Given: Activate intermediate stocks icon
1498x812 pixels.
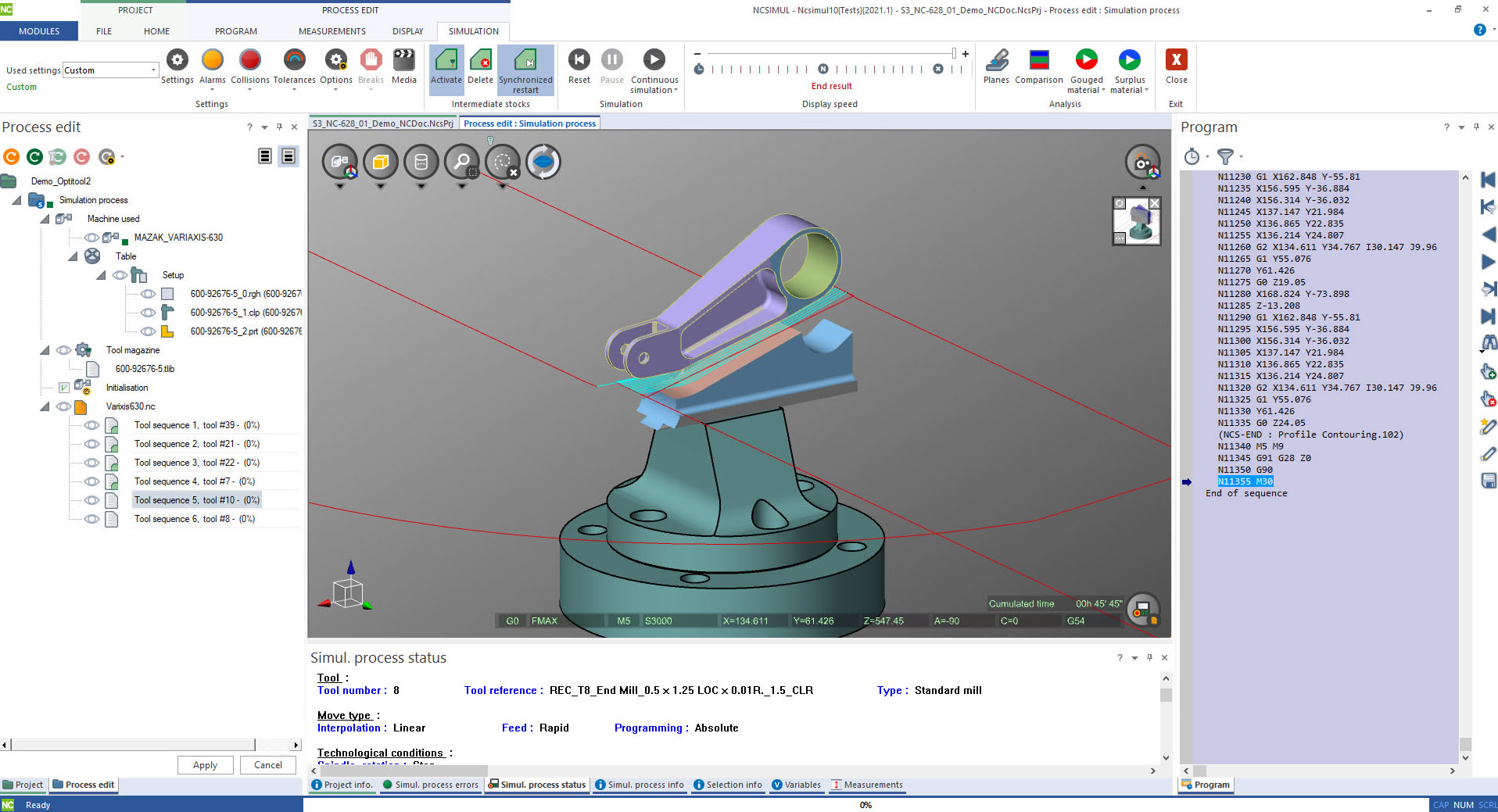Looking at the screenshot, I should coord(446,61).
